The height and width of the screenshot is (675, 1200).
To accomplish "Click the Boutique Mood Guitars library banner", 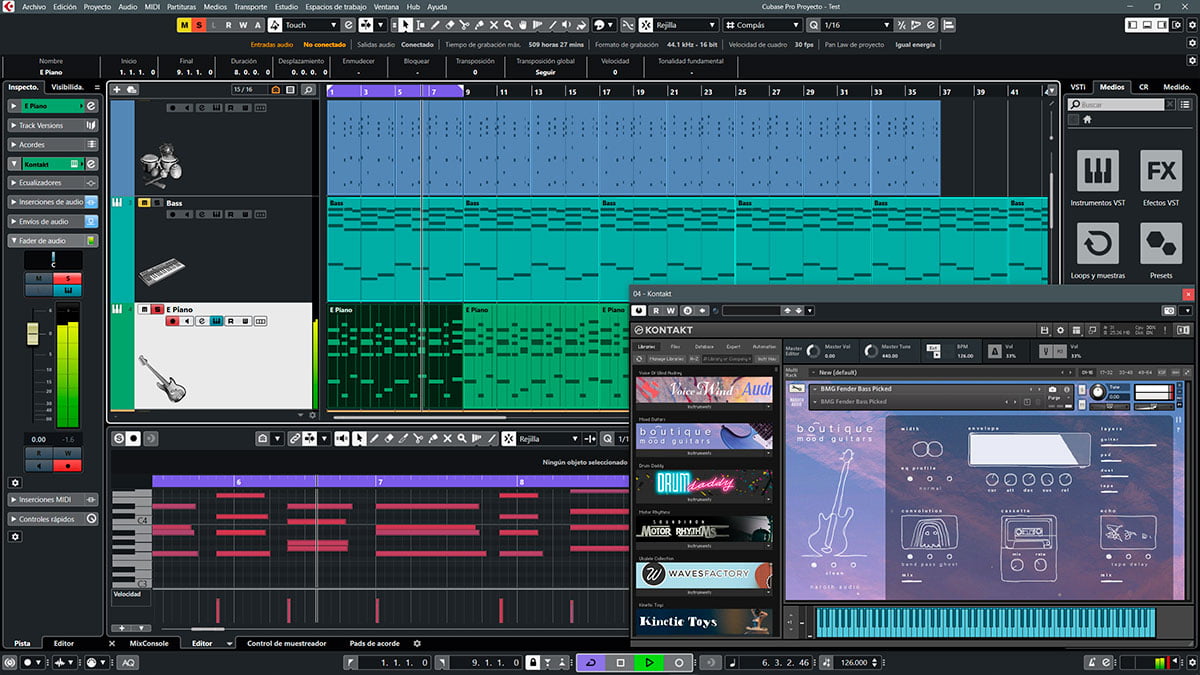I will tap(705, 435).
